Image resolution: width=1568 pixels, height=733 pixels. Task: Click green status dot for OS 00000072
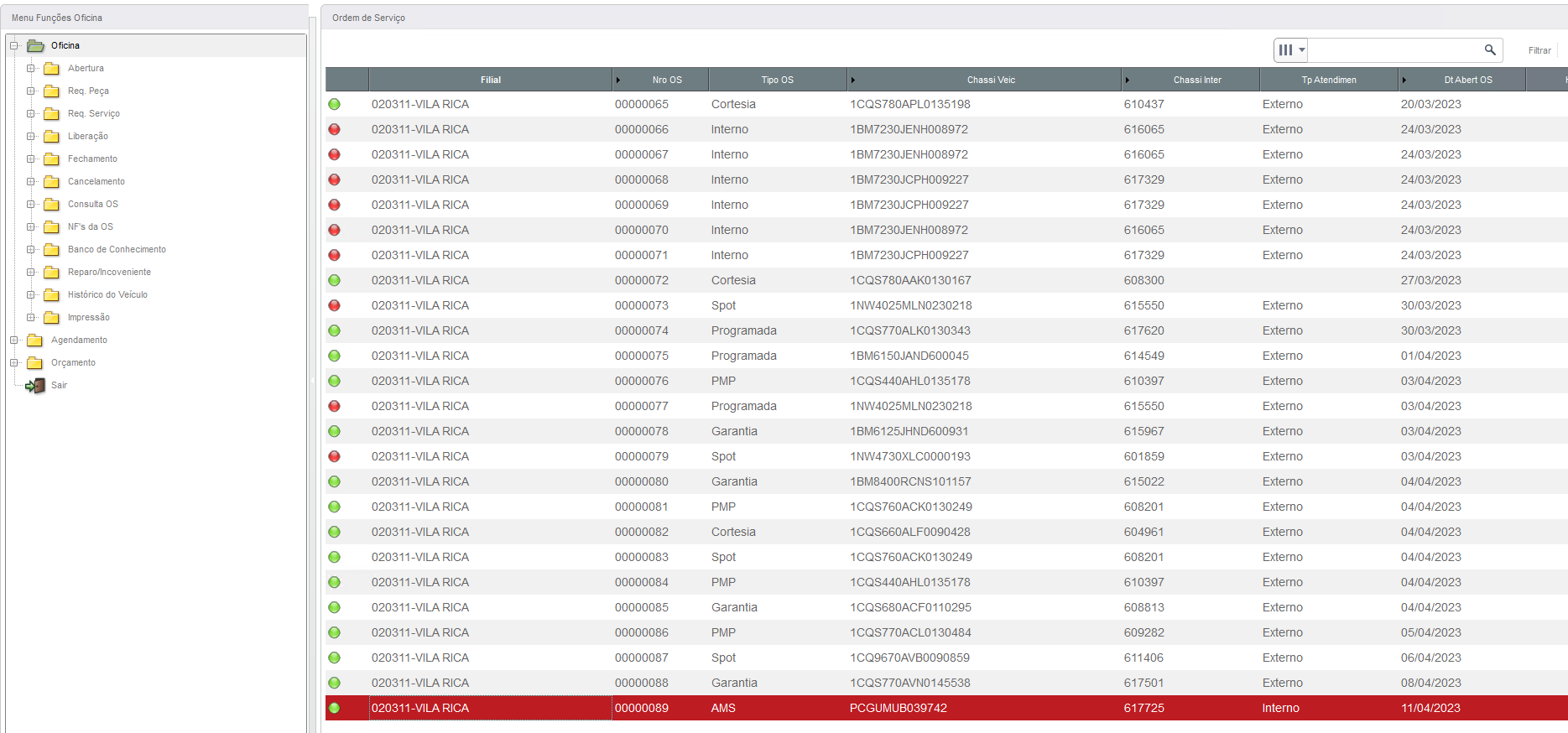click(334, 281)
